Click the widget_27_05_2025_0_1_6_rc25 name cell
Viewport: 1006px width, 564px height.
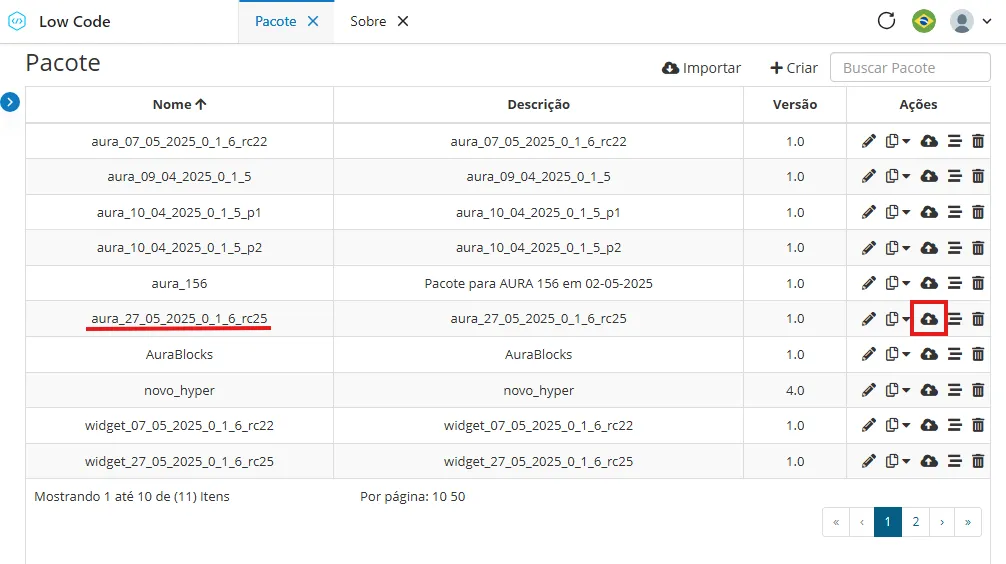point(179,461)
